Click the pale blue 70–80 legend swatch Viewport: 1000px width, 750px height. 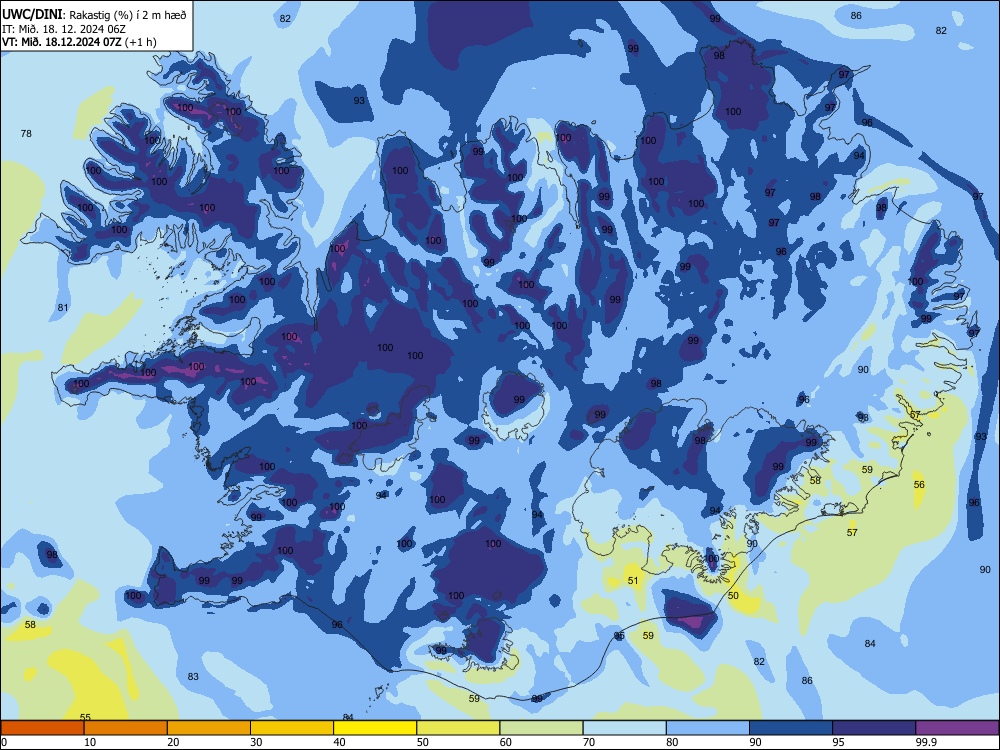pos(624,728)
